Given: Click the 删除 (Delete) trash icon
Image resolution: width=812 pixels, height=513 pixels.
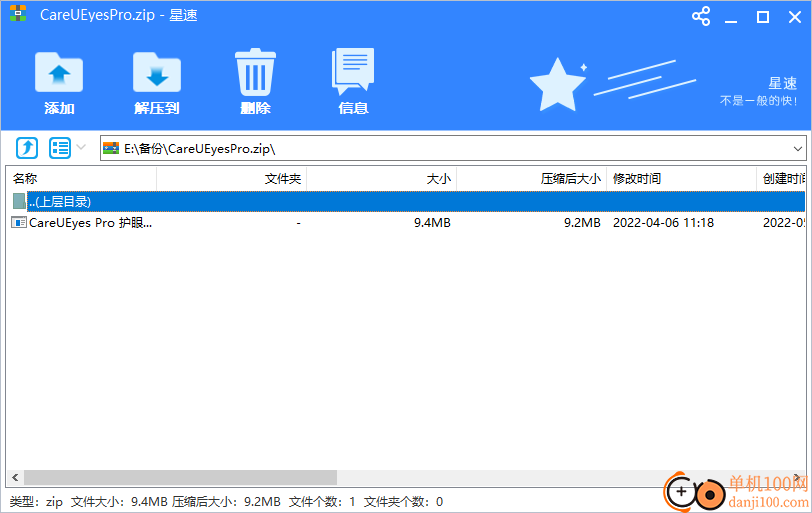Looking at the screenshot, I should [x=255, y=72].
